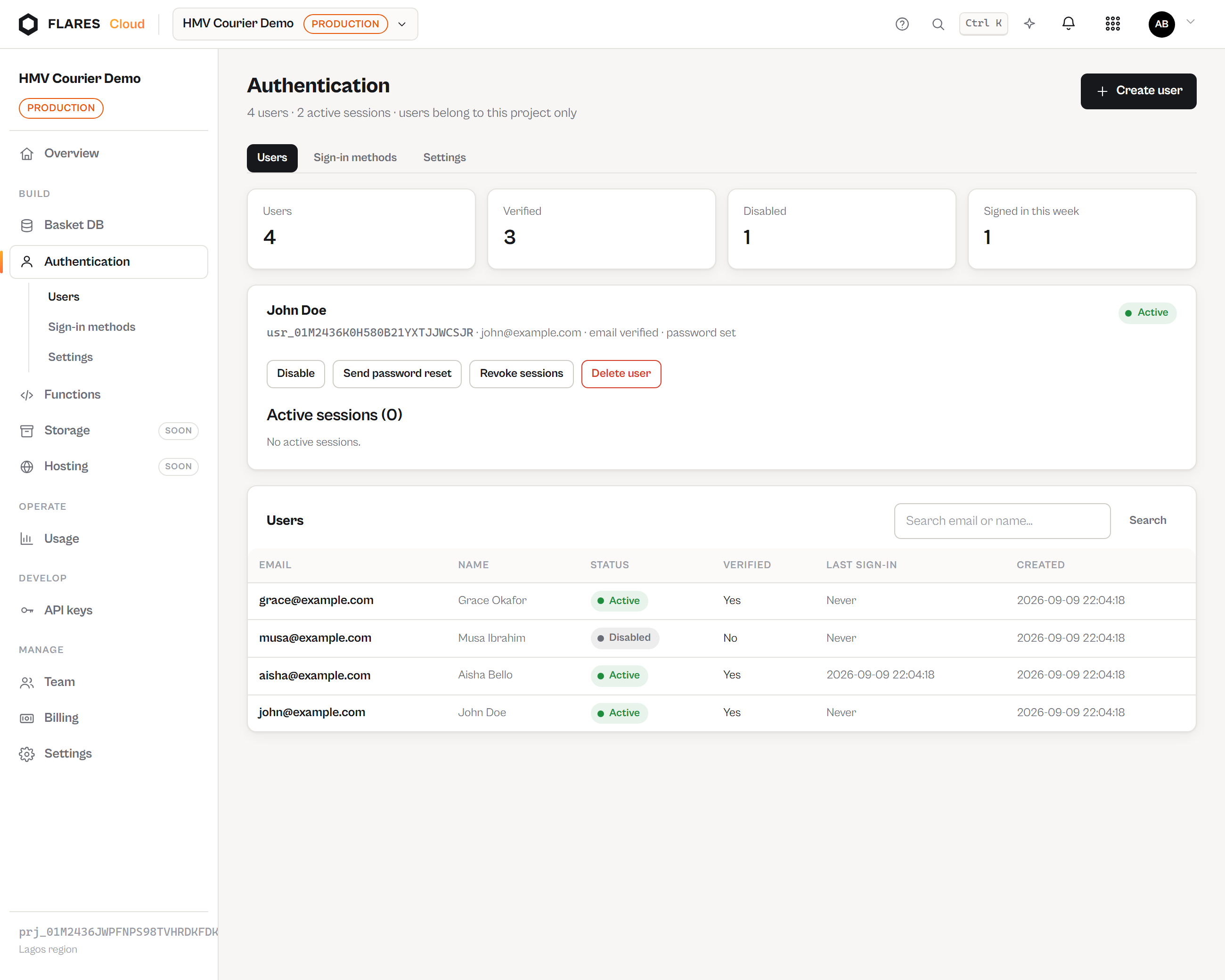Screen dimensions: 1225x980
Task: Click the Basket DB database icon
Action: click(27, 225)
